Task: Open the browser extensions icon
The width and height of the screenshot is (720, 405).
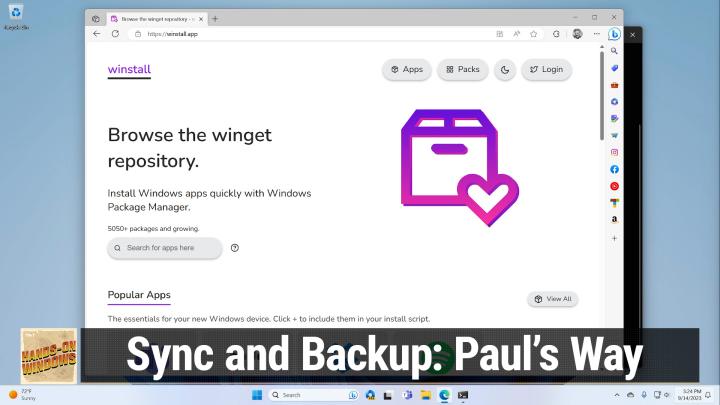Action: pyautogui.click(x=556, y=34)
